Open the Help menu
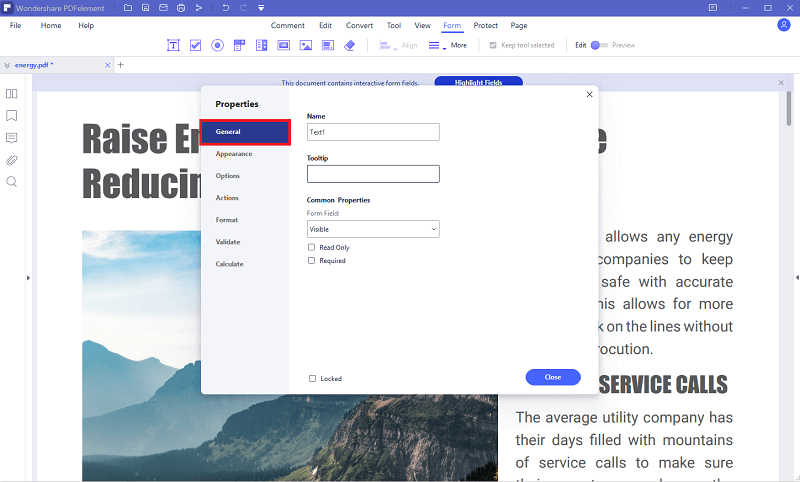800x482 pixels. pos(86,26)
